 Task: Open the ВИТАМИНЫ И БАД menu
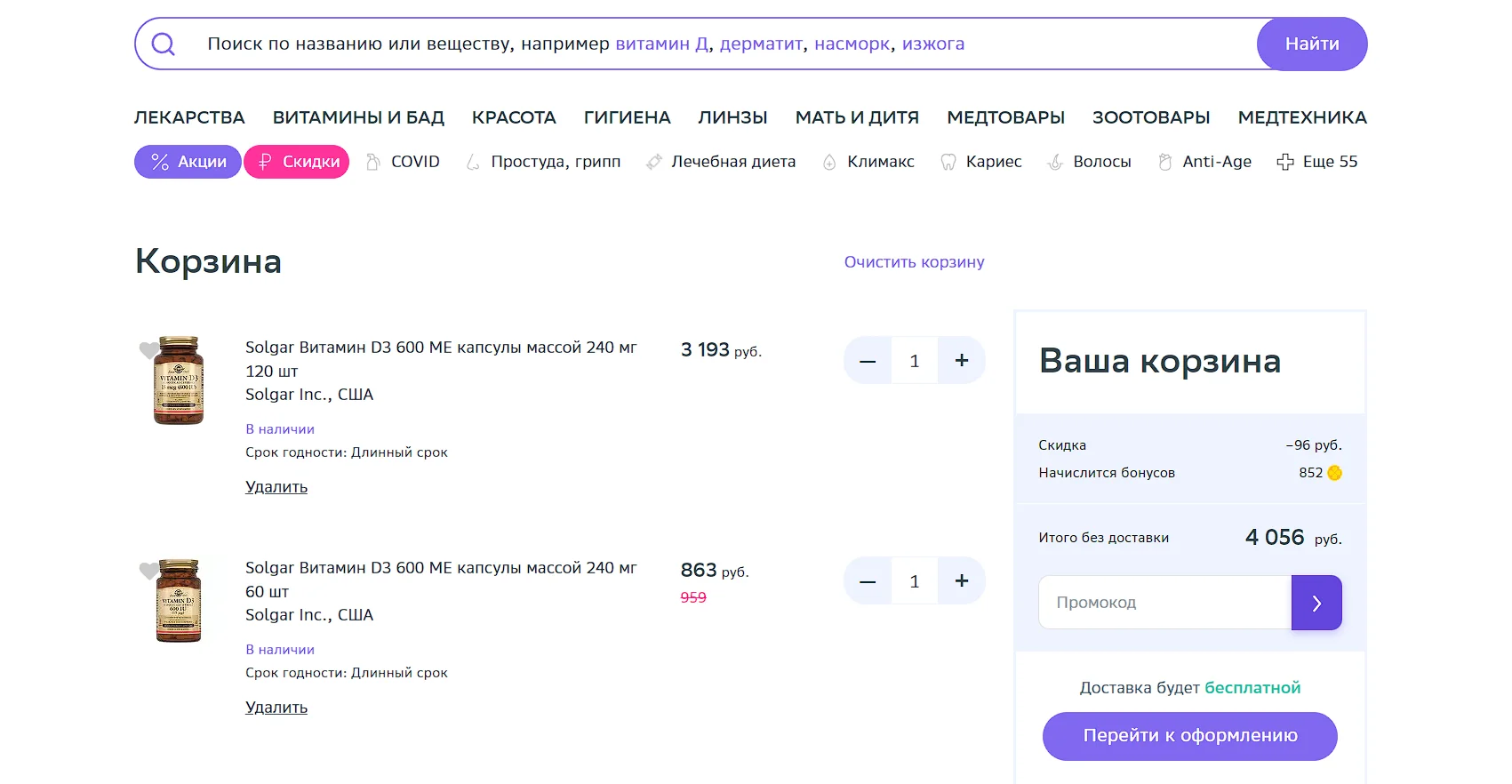(358, 117)
